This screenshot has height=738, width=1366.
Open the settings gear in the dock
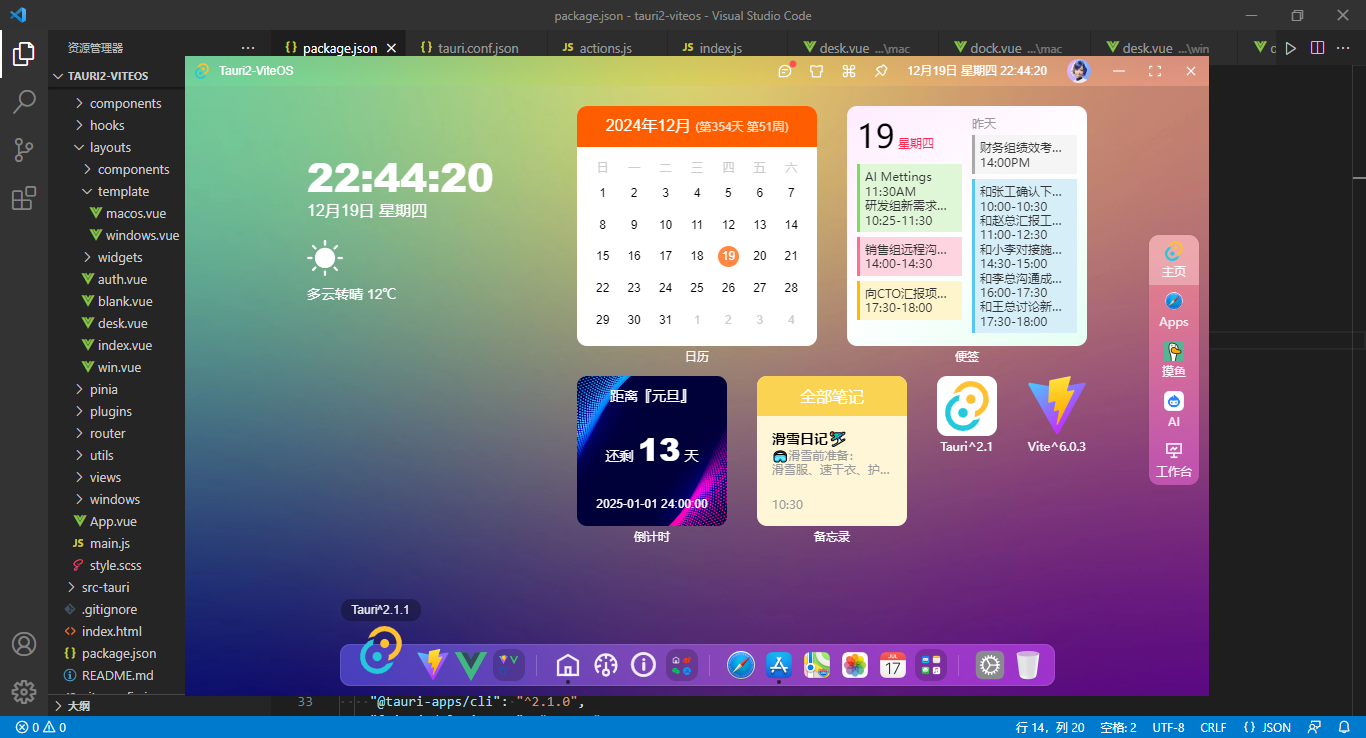click(x=989, y=664)
